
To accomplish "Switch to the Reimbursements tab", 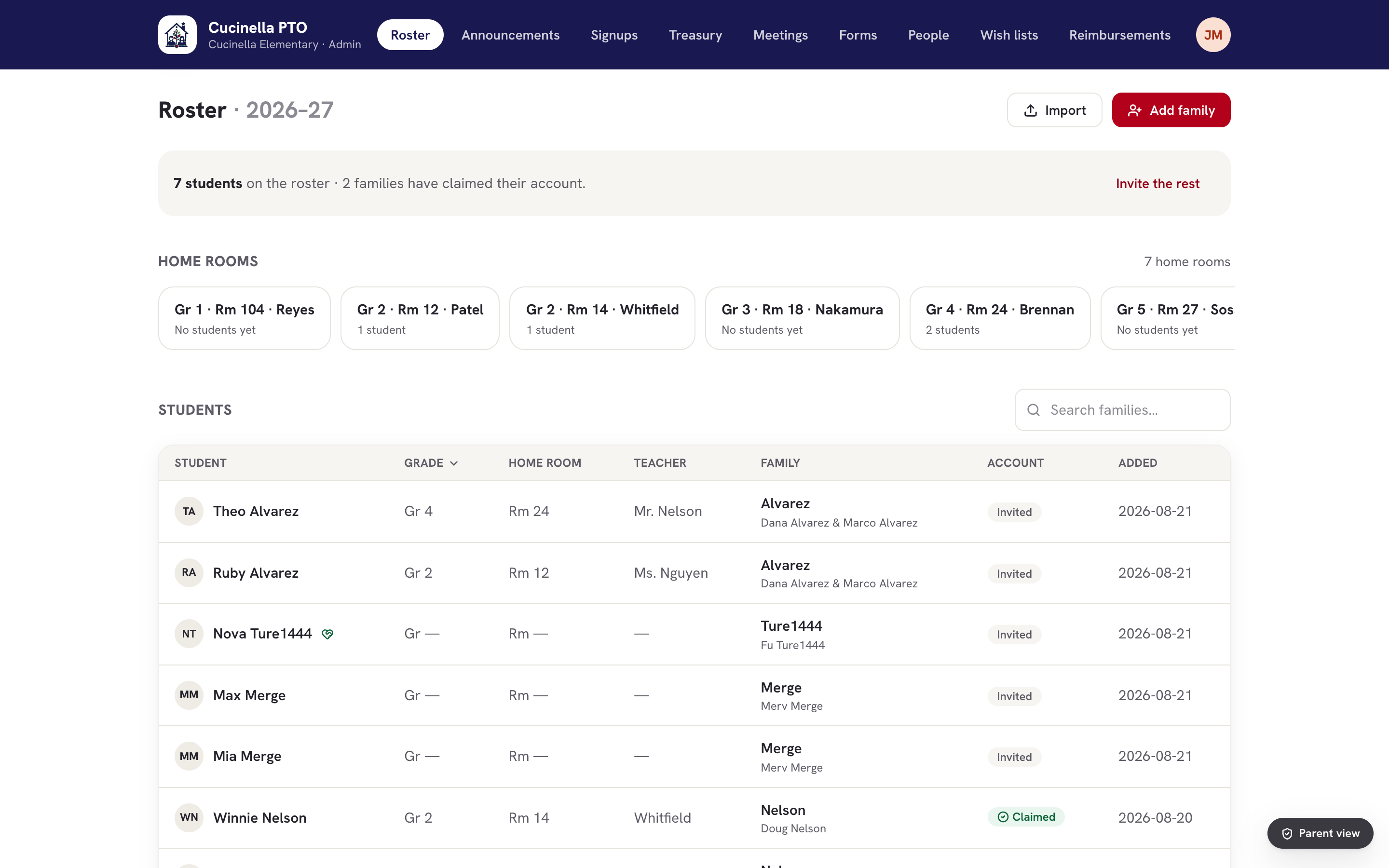I will [1120, 35].
